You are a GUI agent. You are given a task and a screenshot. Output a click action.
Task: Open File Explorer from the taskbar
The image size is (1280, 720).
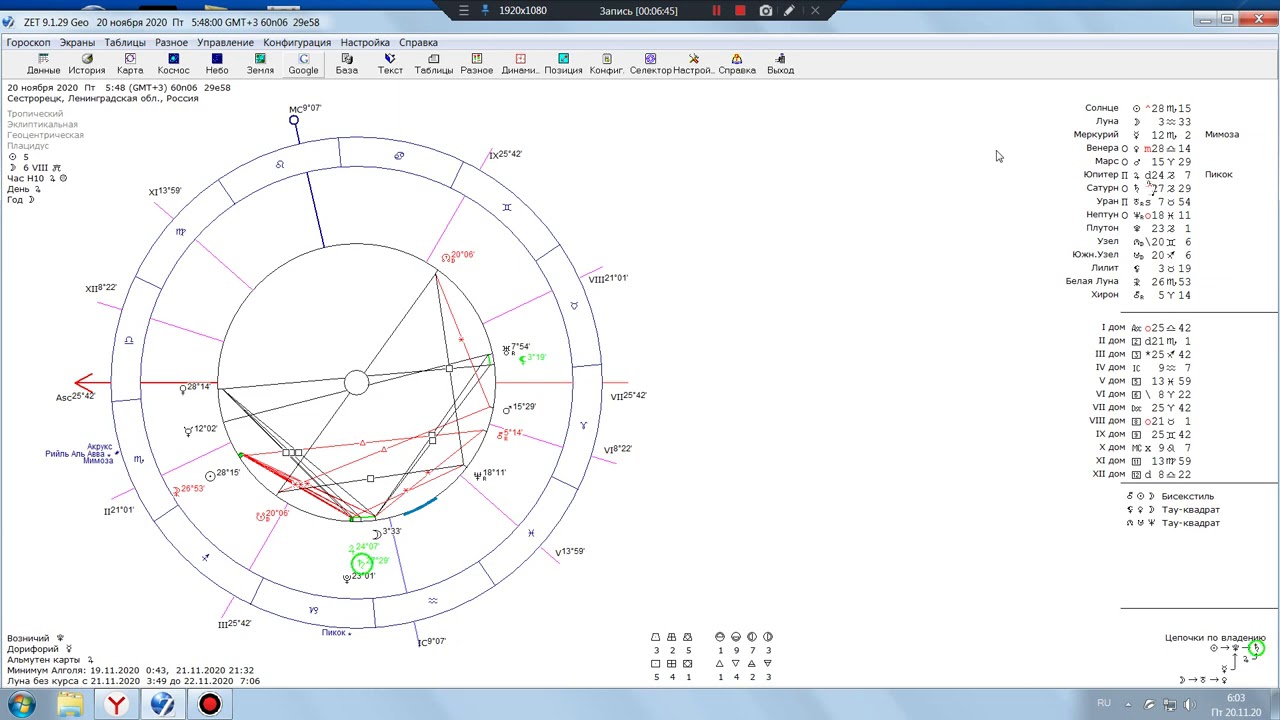click(x=69, y=704)
